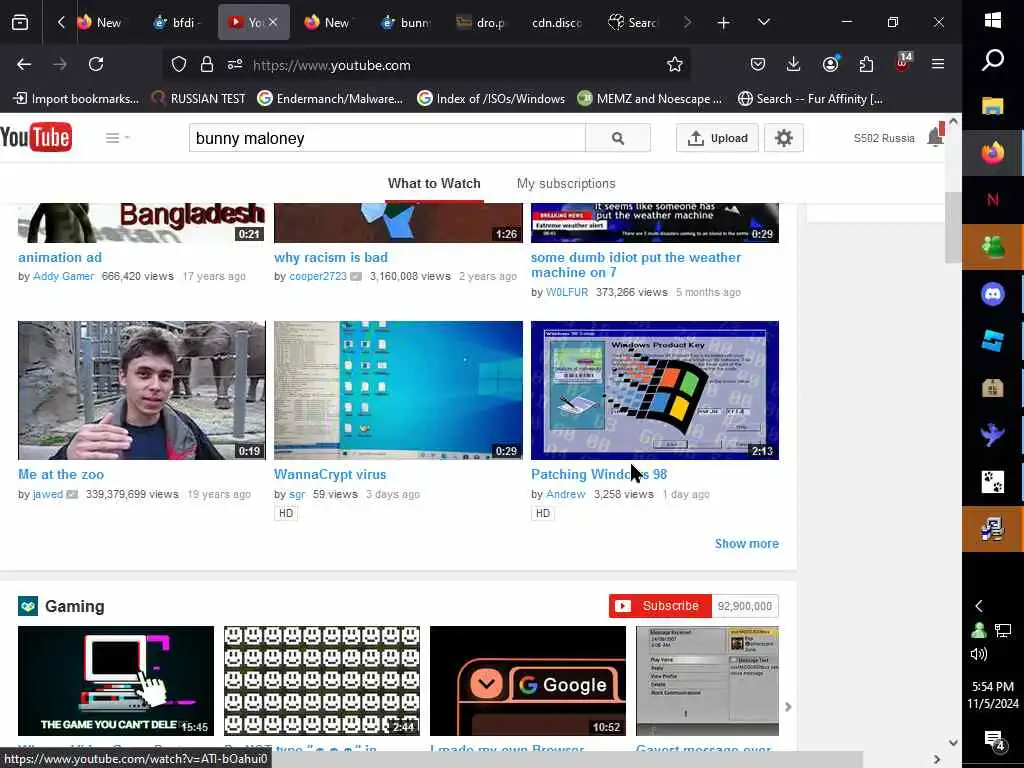Play the WannaCrypt virus thumbnail
The height and width of the screenshot is (768, 1024).
398,391
